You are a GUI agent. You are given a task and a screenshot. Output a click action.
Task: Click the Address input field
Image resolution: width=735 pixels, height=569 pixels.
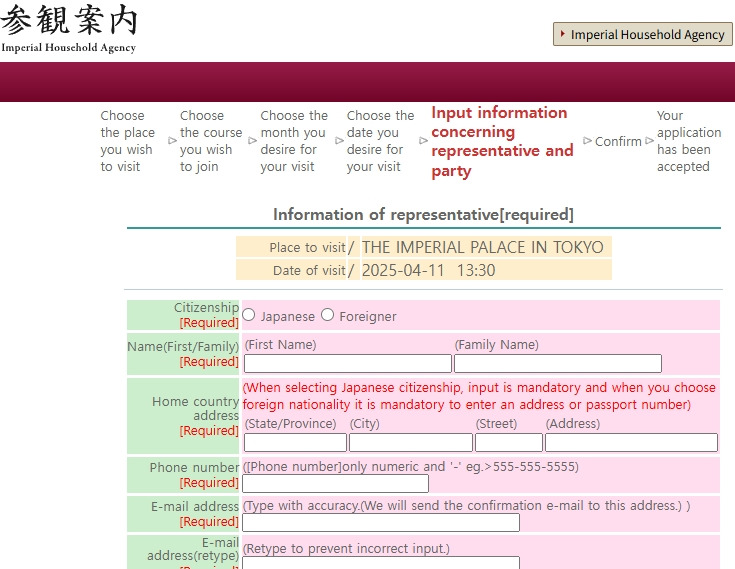click(x=631, y=442)
